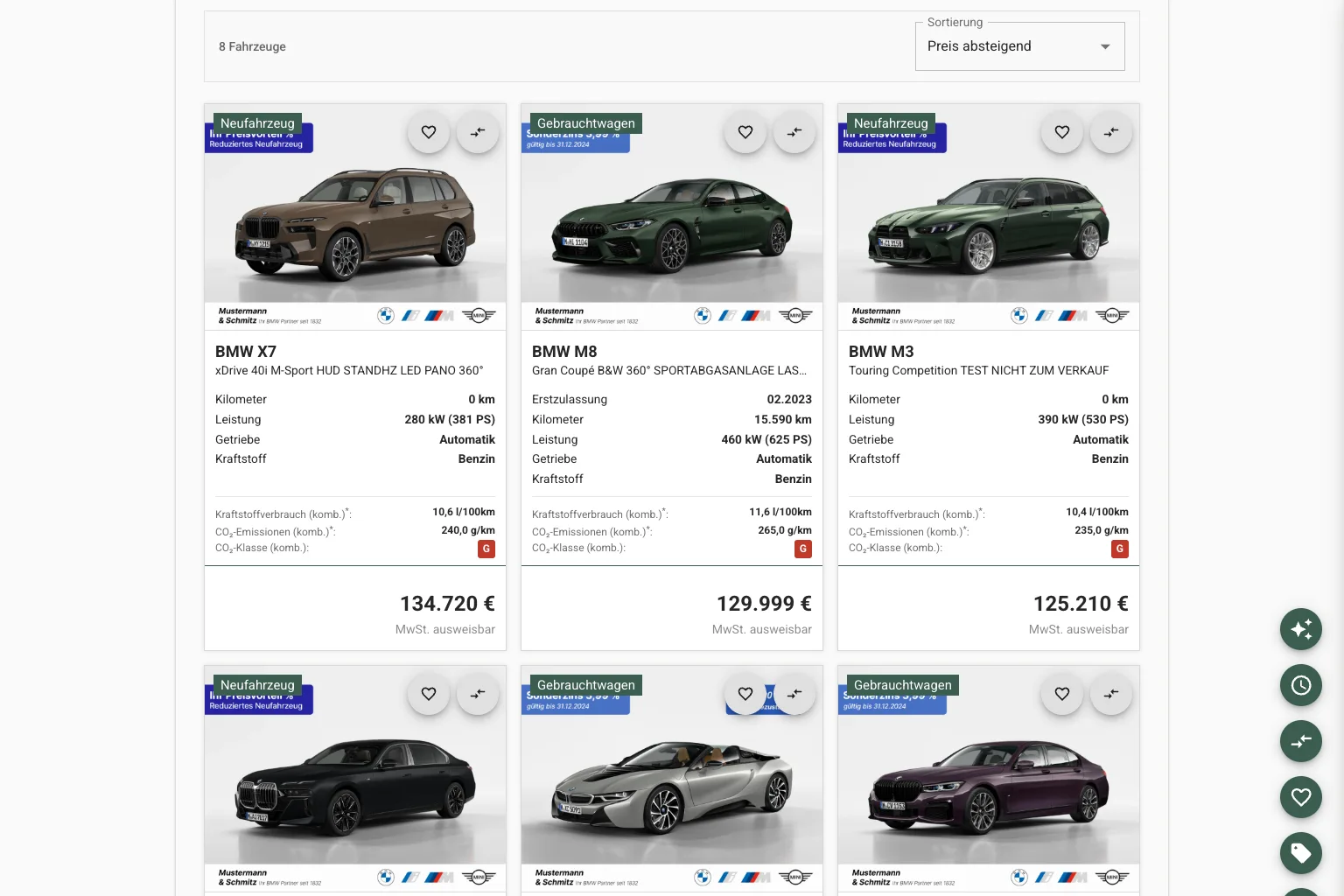Screen dimensions: 1344x896
Task: Compare the BMW M8 via arrows icon
Action: (x=794, y=132)
